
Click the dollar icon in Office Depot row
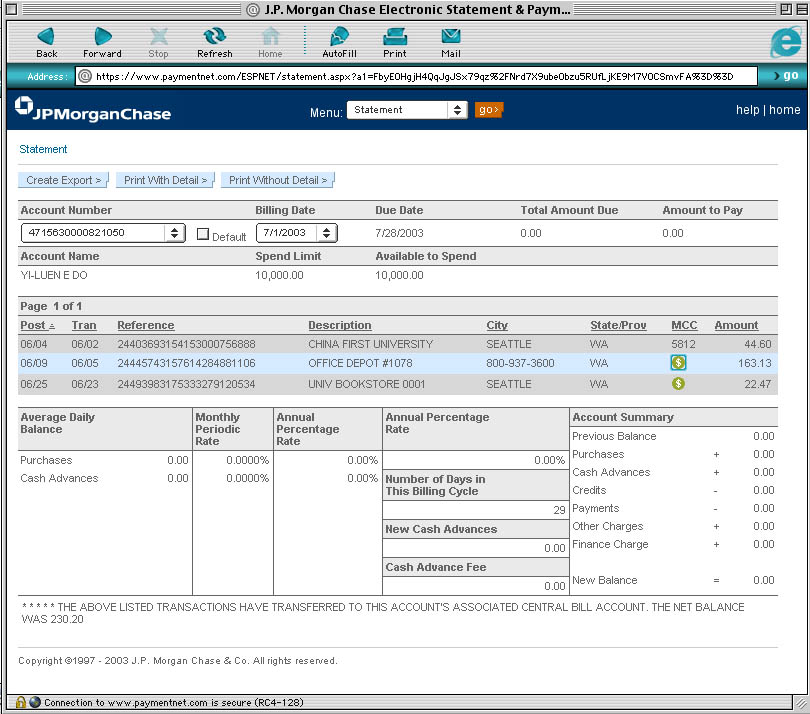(x=678, y=363)
